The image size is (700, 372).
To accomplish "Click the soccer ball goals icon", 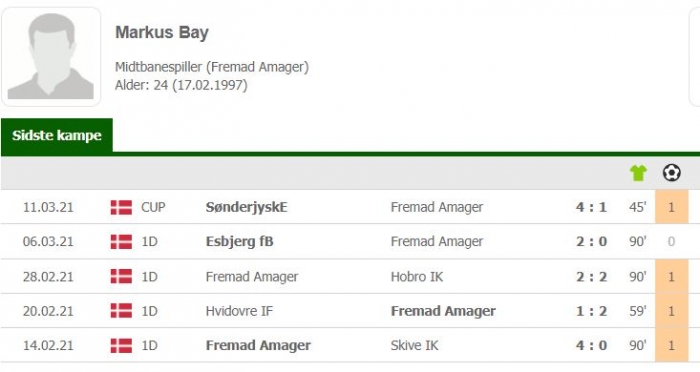I will pyautogui.click(x=671, y=172).
